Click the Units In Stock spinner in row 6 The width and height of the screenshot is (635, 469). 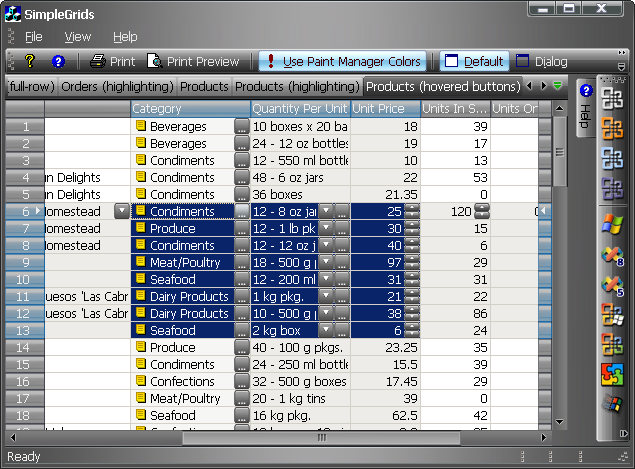[482, 211]
